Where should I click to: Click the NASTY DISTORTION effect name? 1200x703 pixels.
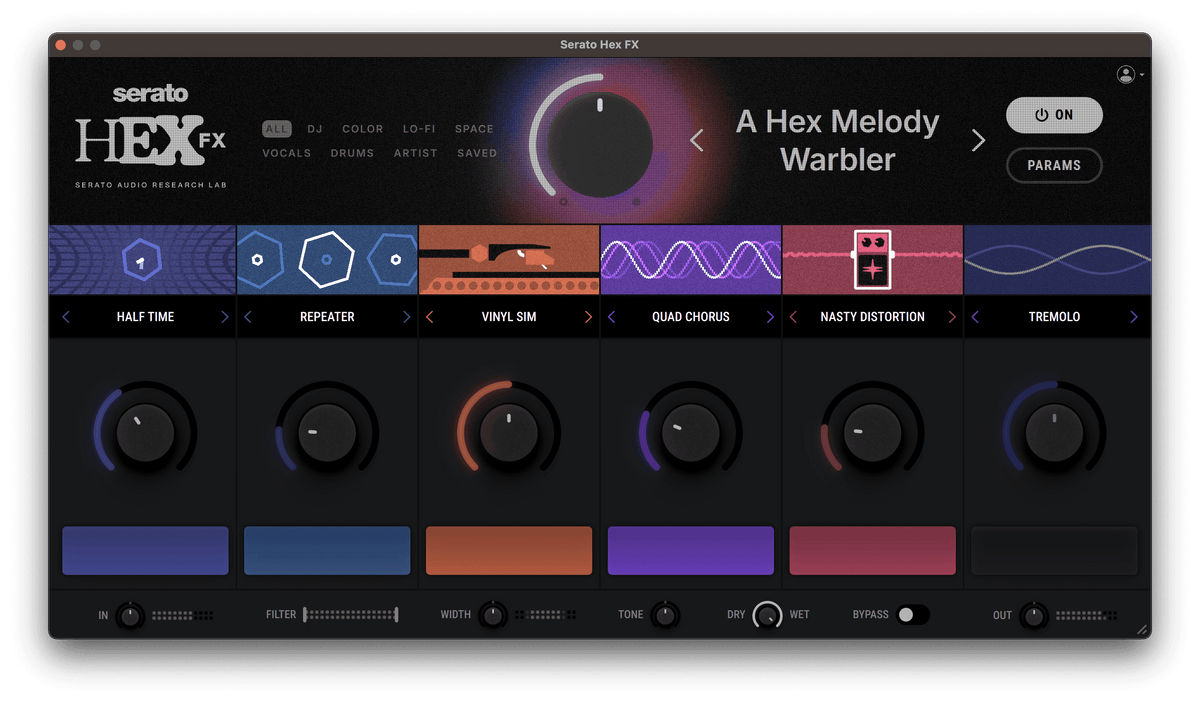(873, 317)
